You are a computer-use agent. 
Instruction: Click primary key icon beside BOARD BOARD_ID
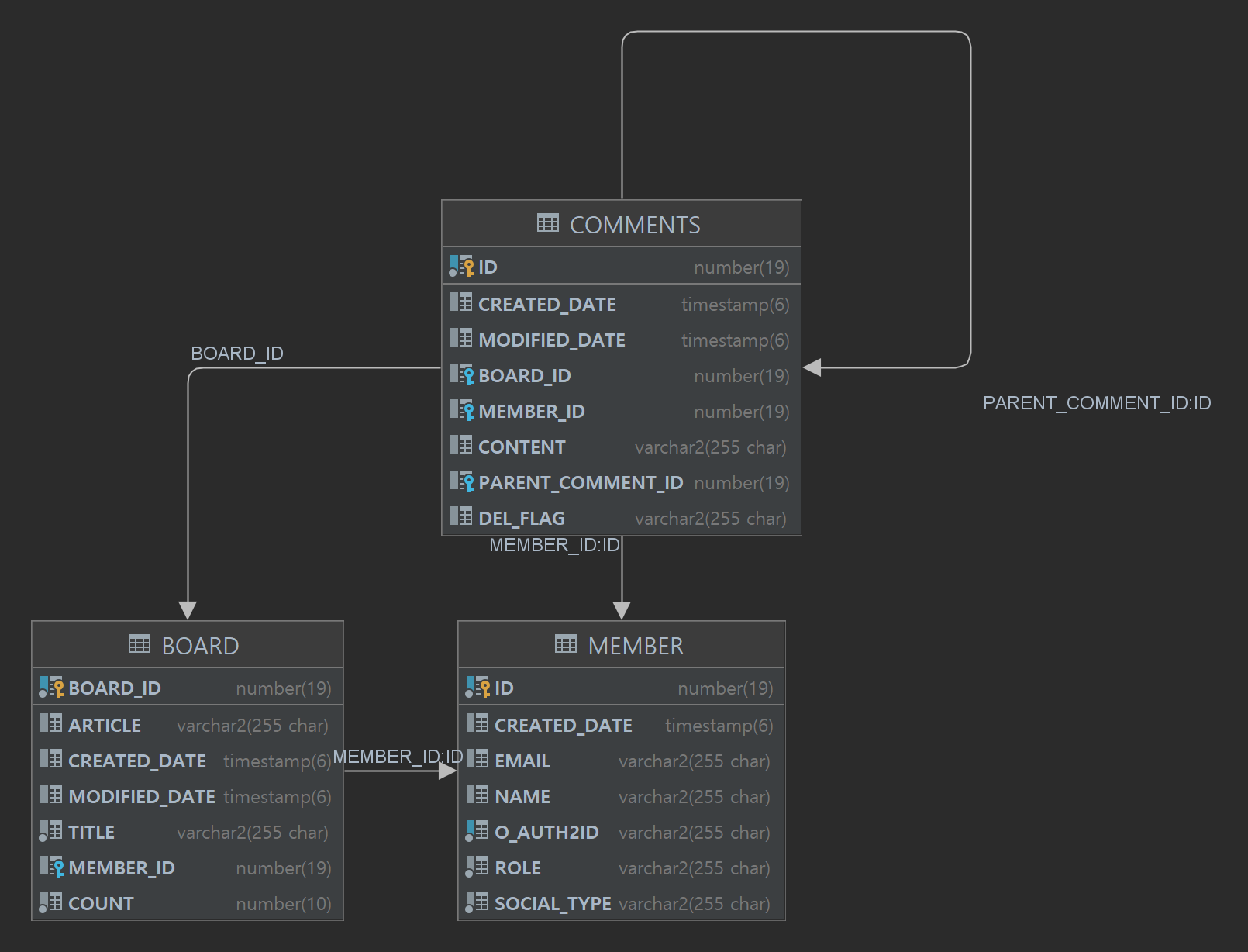51,688
